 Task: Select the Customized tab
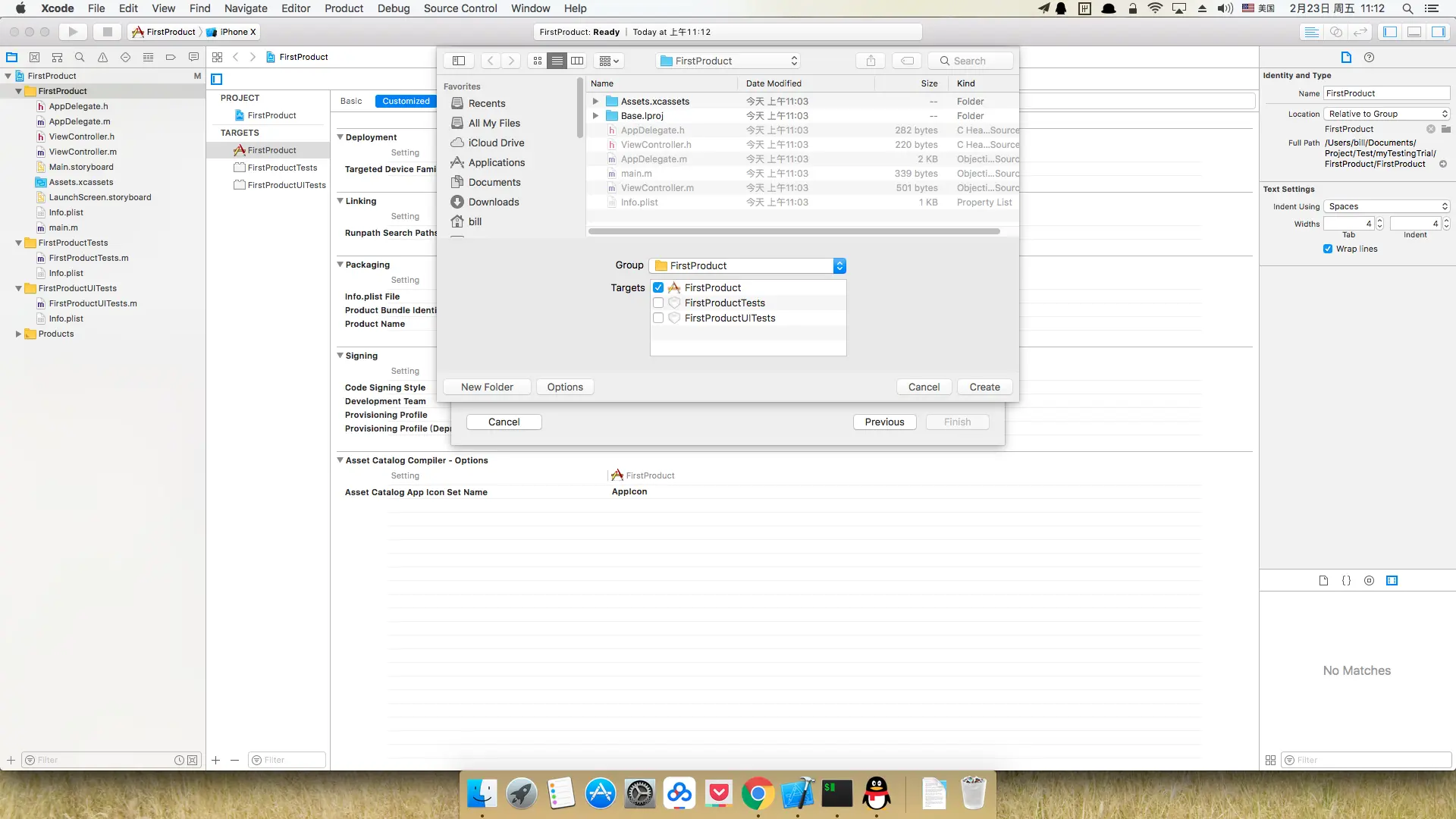406,102
